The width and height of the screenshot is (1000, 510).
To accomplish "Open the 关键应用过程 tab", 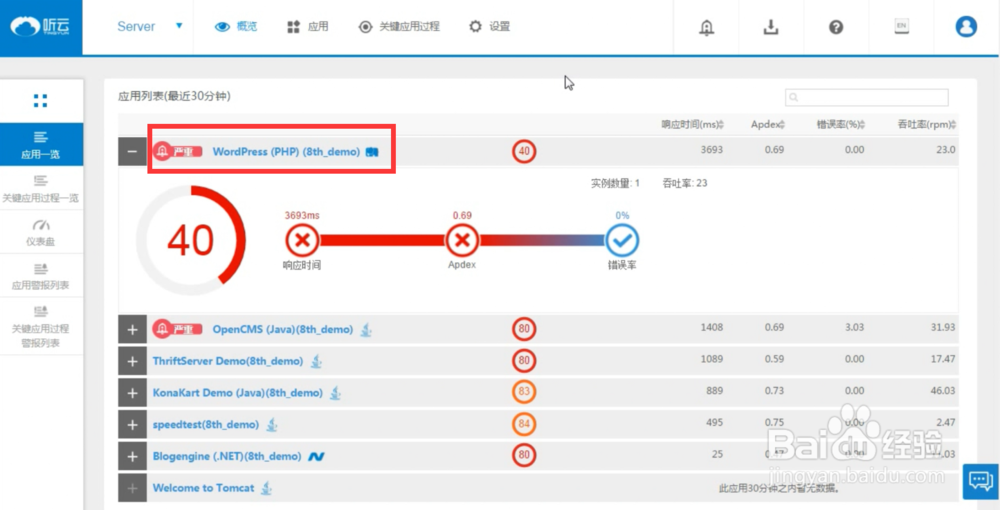I will point(399,27).
